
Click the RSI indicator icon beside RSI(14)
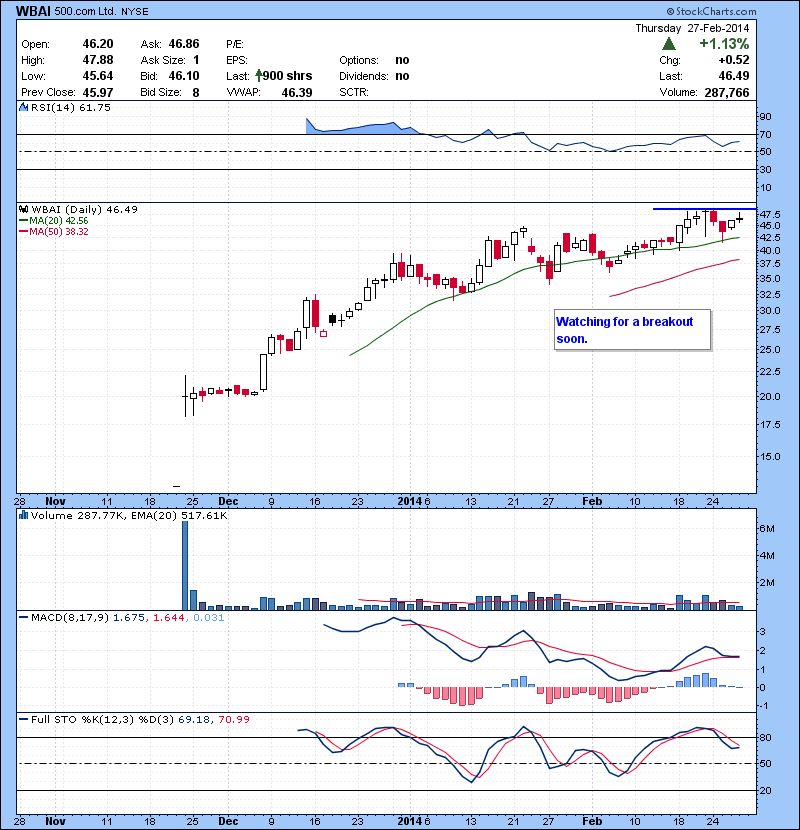tap(24, 107)
